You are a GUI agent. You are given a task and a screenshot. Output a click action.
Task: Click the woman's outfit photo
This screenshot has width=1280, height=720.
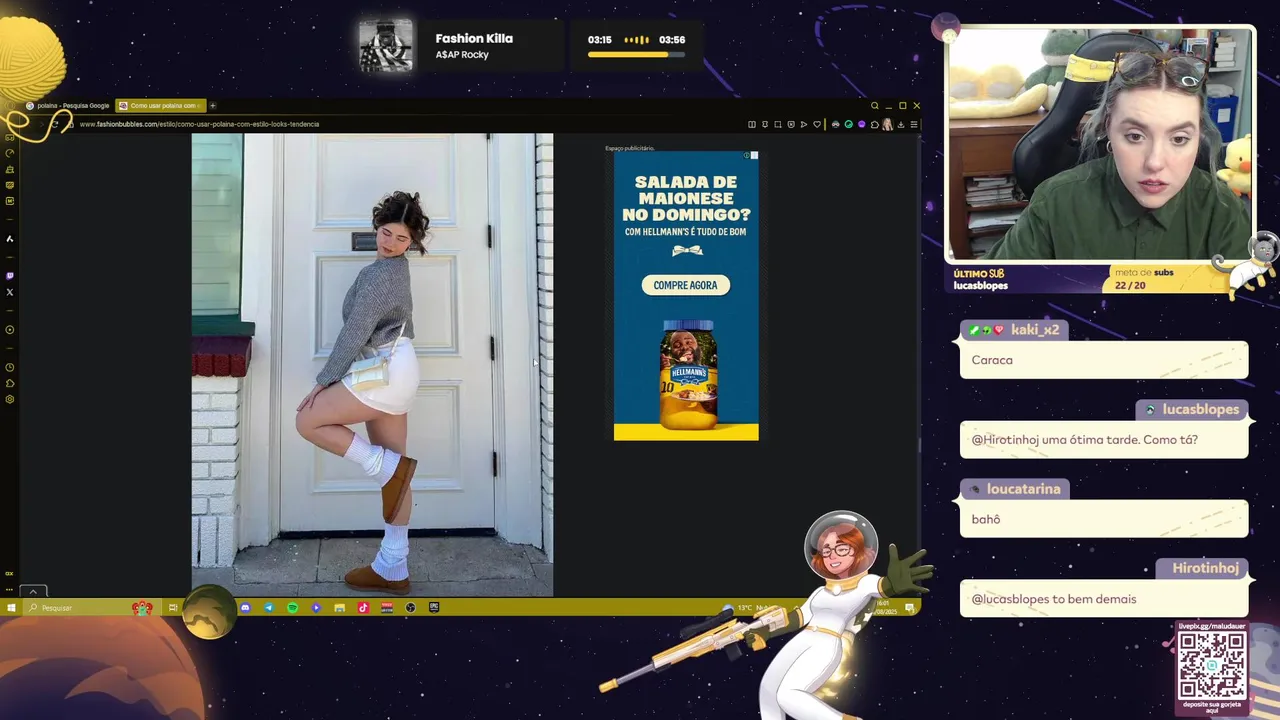(372, 365)
